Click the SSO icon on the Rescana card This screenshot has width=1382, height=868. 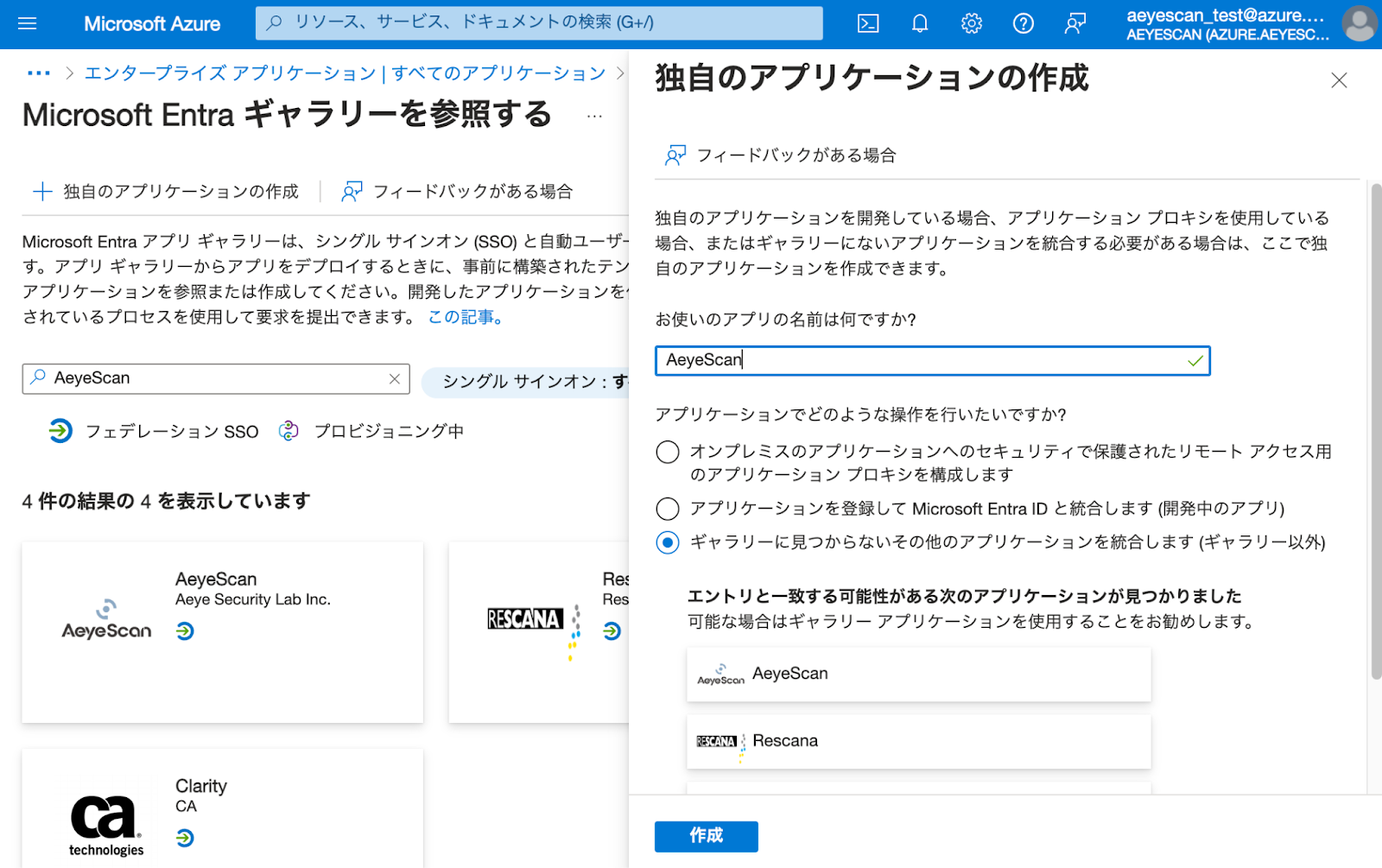coord(612,631)
